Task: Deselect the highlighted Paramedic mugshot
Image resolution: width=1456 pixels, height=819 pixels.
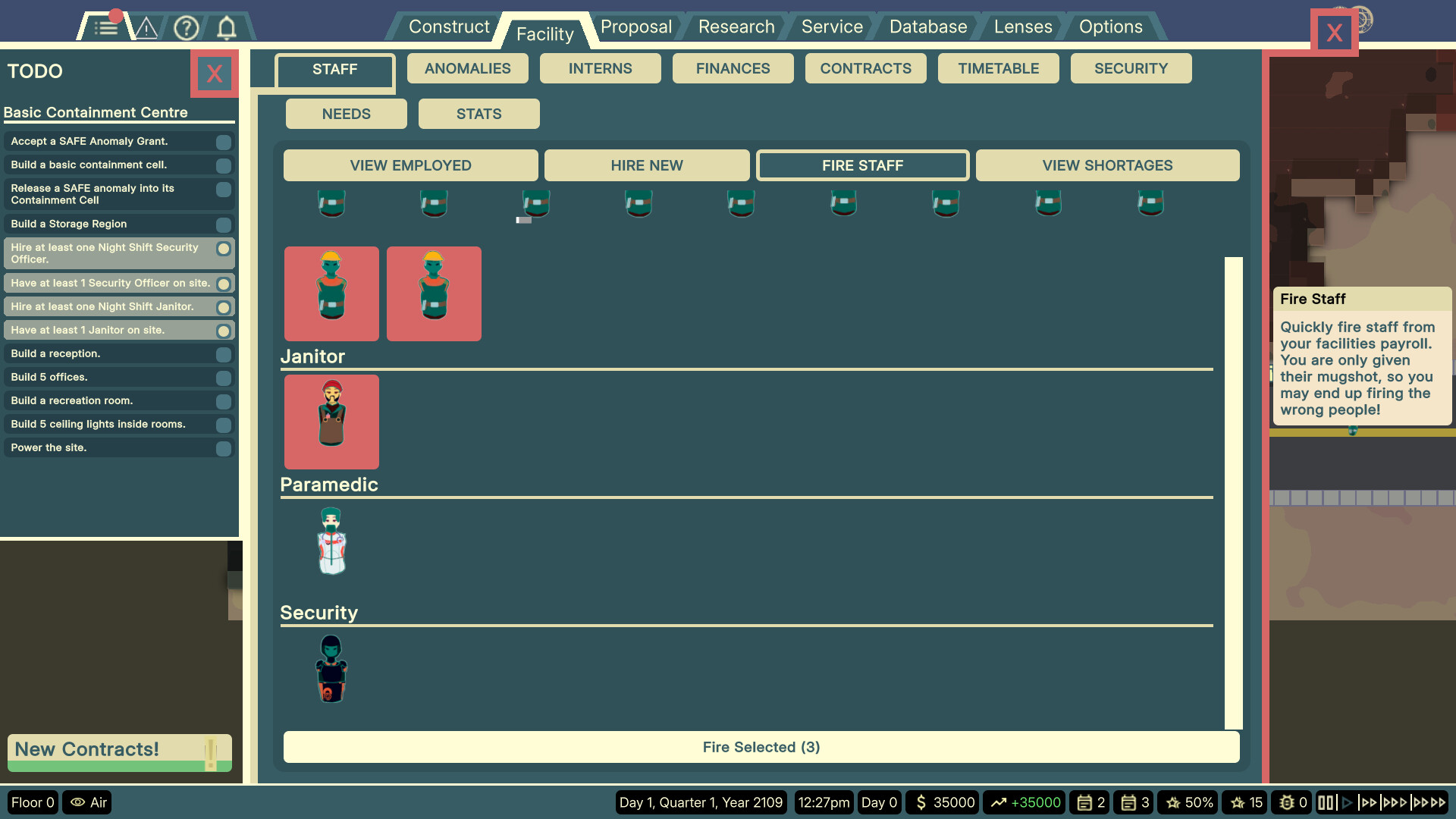Action: tap(331, 422)
